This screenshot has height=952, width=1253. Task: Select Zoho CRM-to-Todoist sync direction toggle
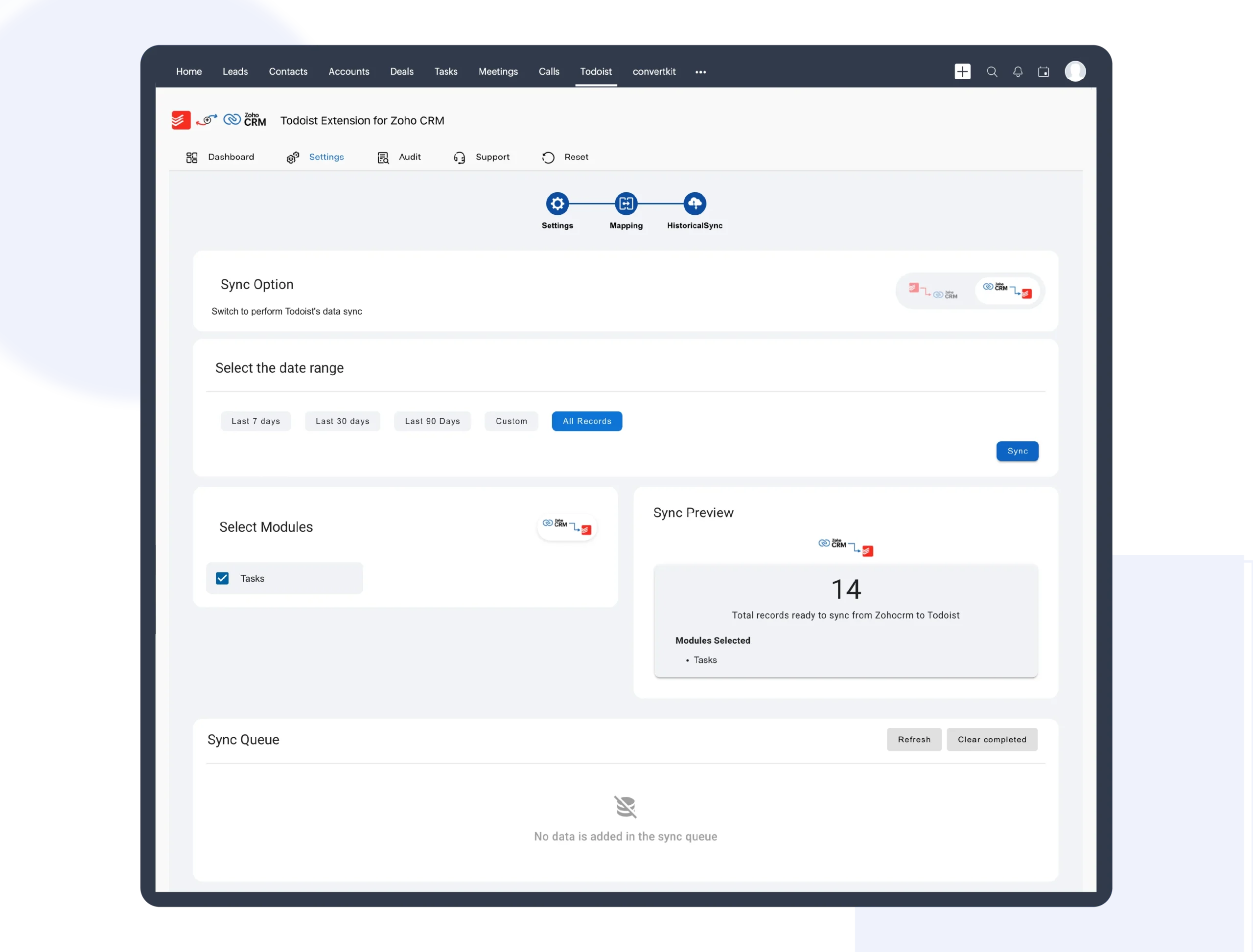point(1007,291)
